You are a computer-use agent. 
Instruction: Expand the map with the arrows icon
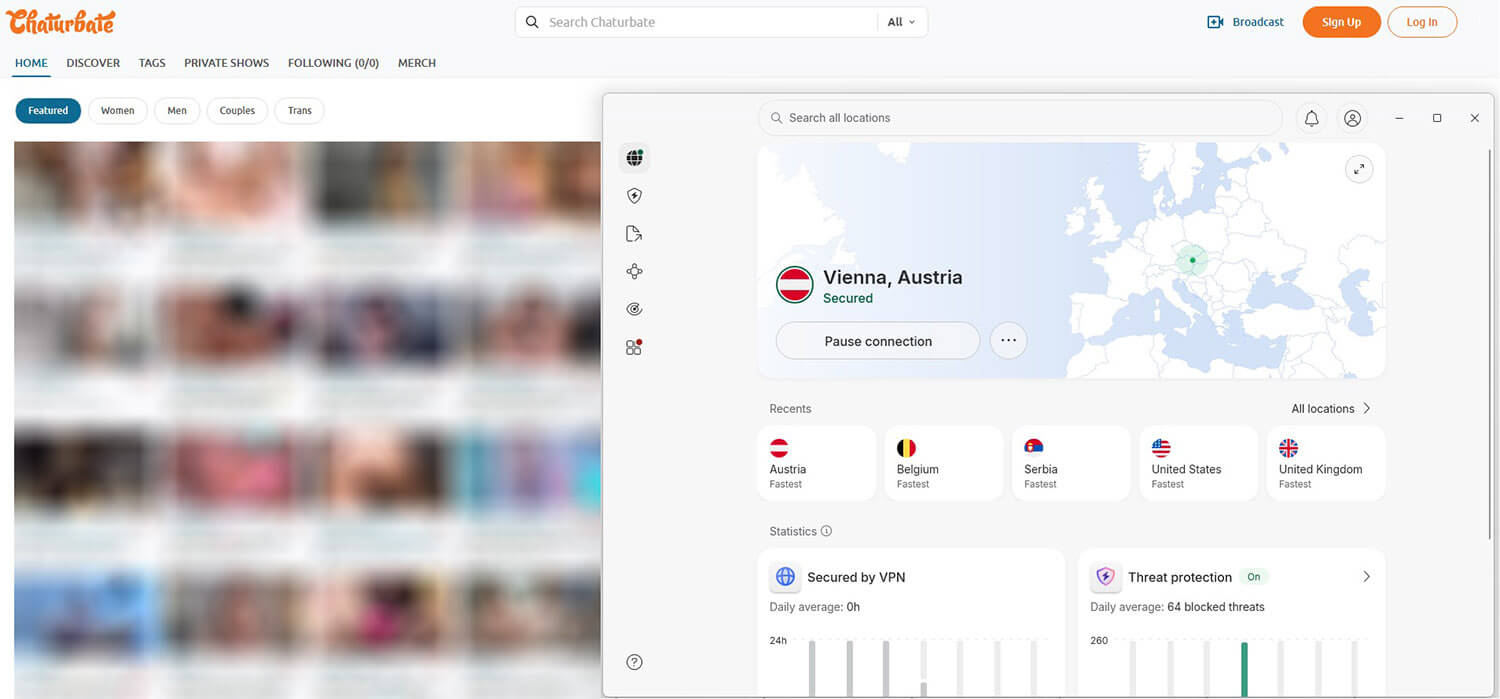coord(1359,169)
